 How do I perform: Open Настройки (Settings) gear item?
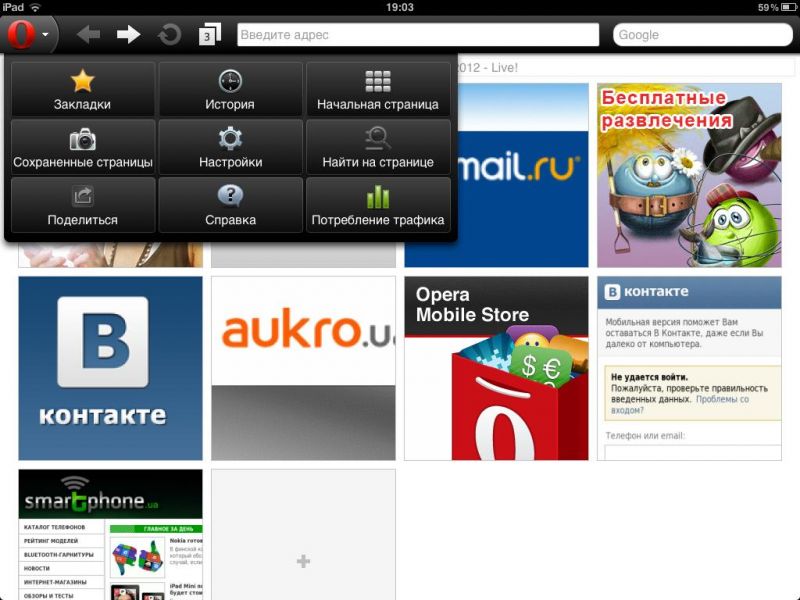(230, 147)
